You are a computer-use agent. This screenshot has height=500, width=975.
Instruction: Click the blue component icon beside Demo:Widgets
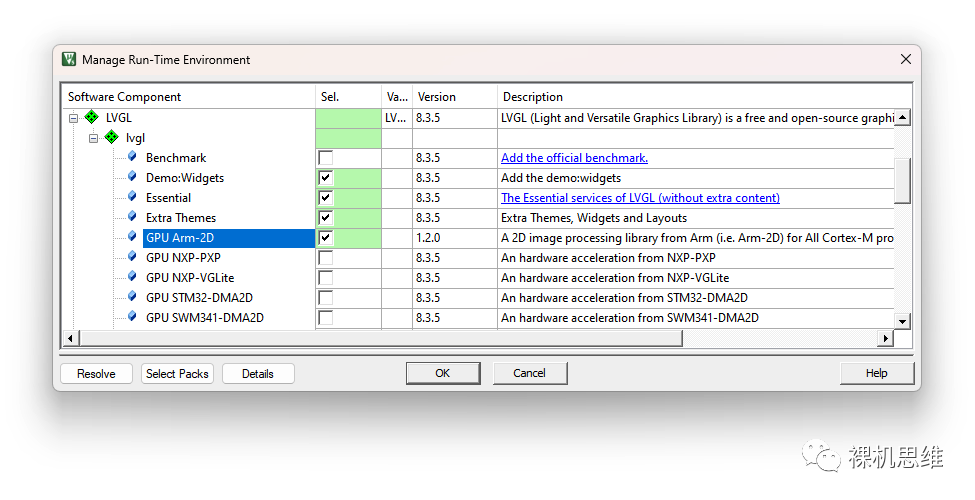[132, 177]
